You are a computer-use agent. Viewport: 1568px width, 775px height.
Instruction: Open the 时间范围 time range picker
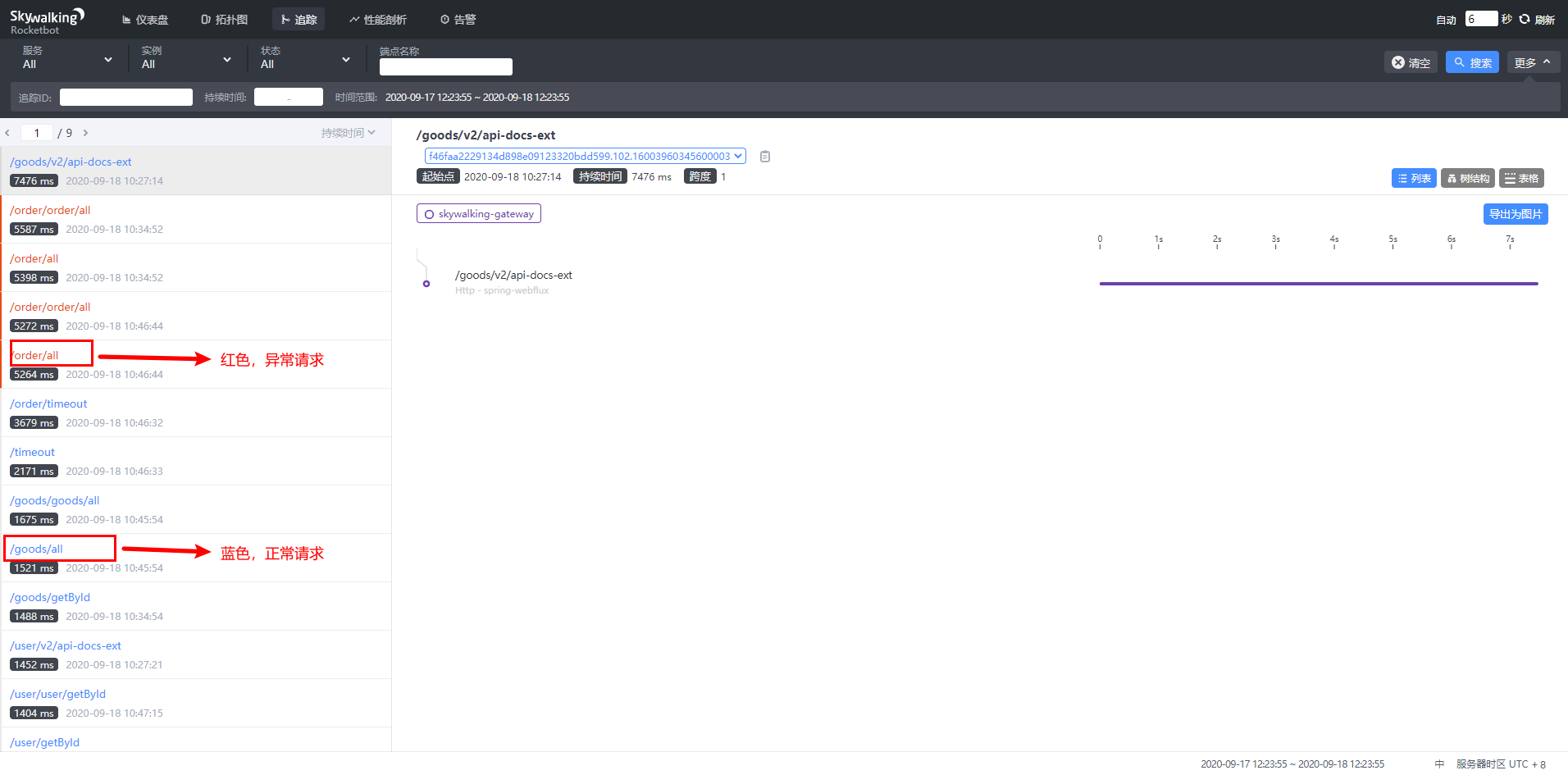click(477, 98)
